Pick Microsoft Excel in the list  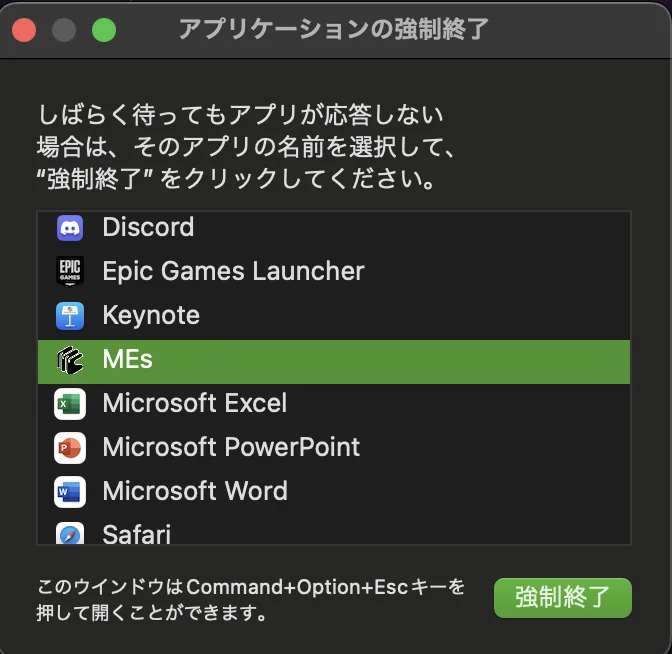click(334, 405)
